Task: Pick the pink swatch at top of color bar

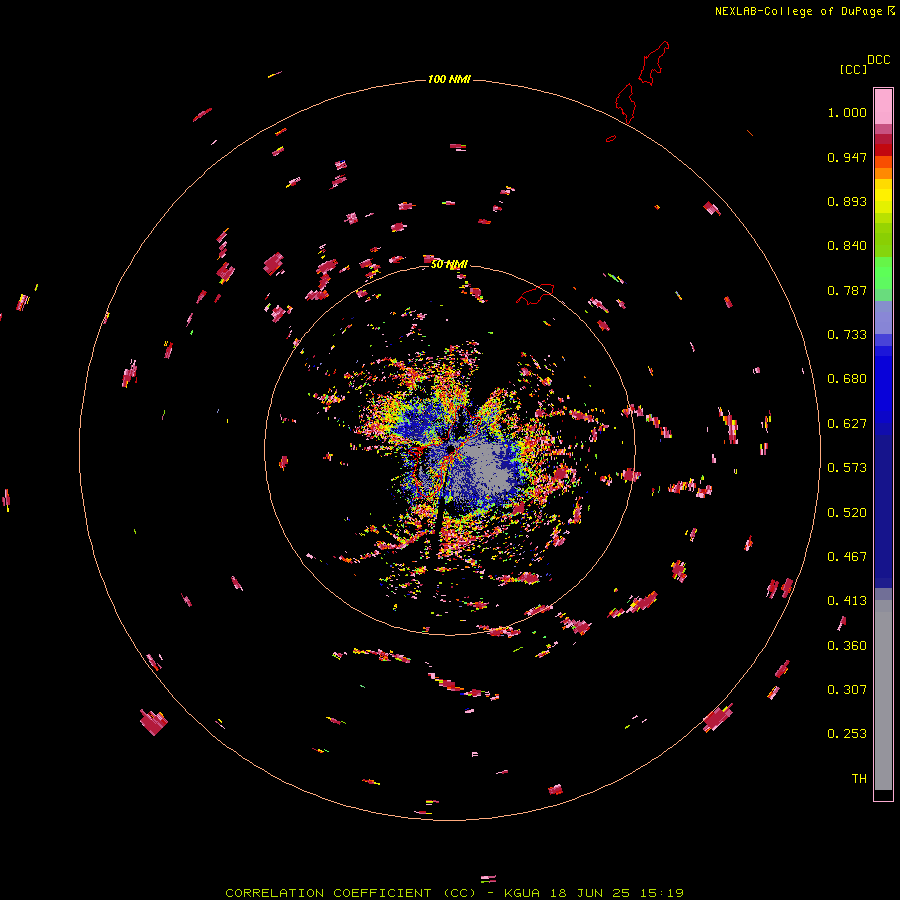Action: click(883, 107)
